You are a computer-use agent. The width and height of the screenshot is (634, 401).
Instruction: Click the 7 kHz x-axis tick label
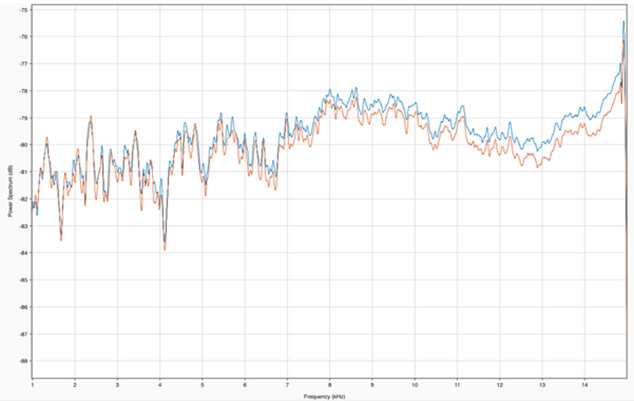pos(287,384)
